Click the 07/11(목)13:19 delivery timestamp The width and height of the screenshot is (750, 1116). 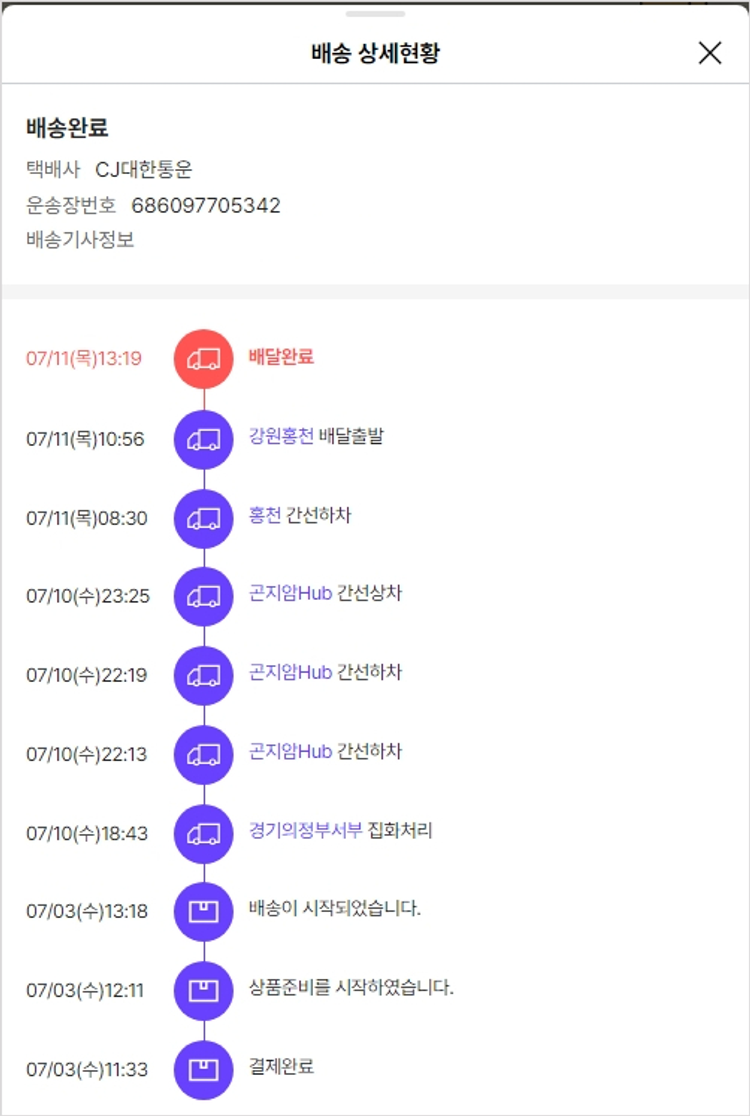(x=84, y=358)
